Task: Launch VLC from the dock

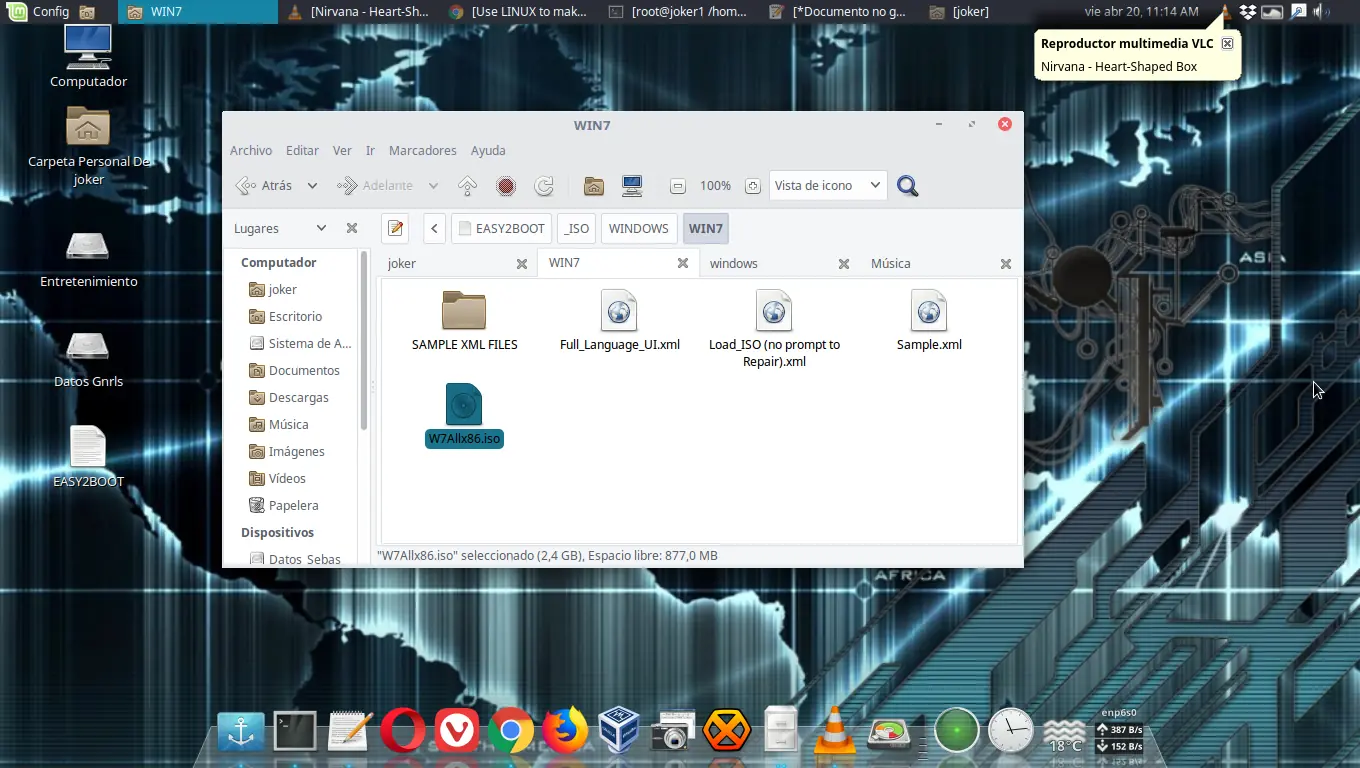Action: point(833,731)
